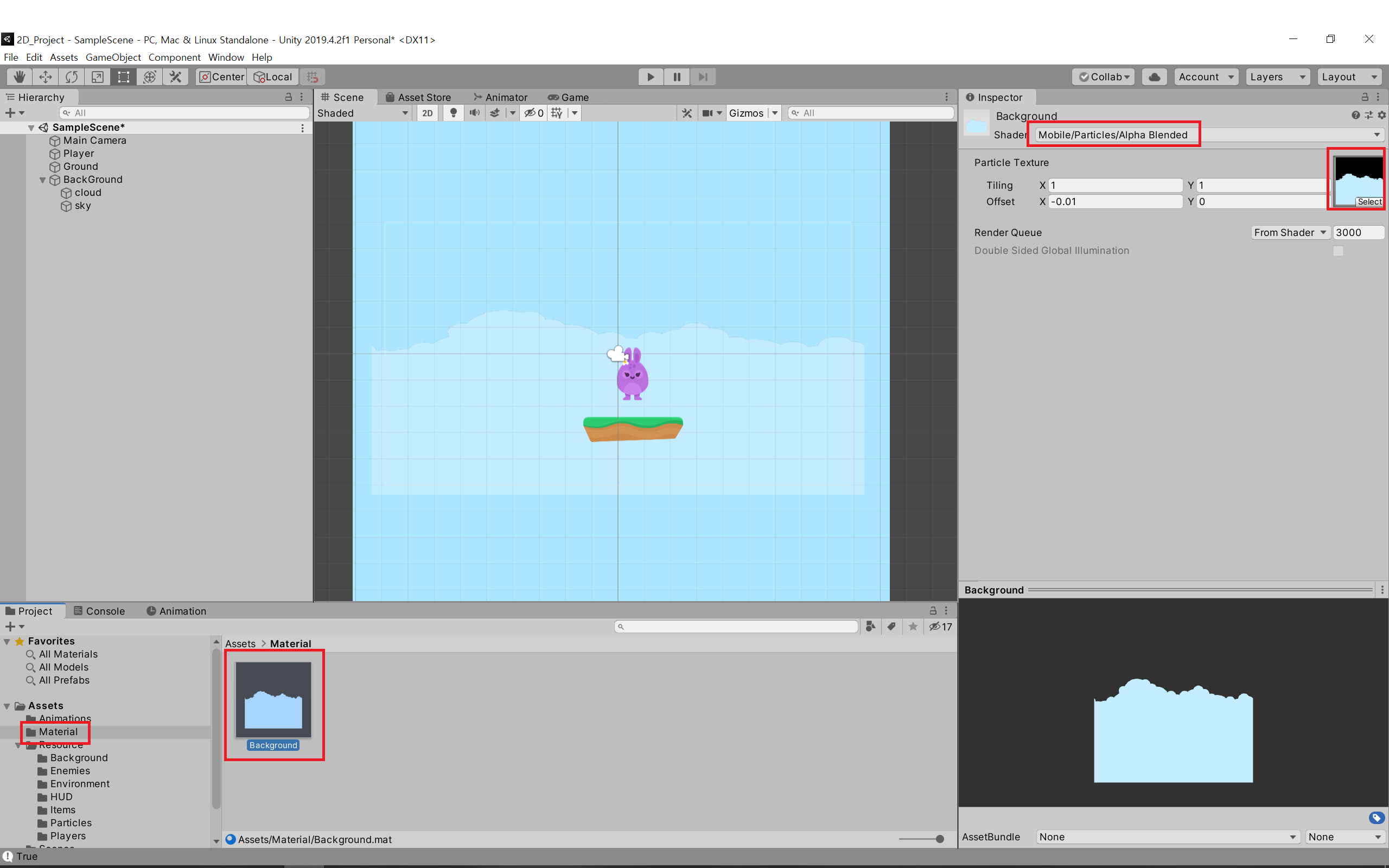Viewport: 1389px width, 868px height.
Task: Select the Background material thumbnail
Action: coord(273,700)
